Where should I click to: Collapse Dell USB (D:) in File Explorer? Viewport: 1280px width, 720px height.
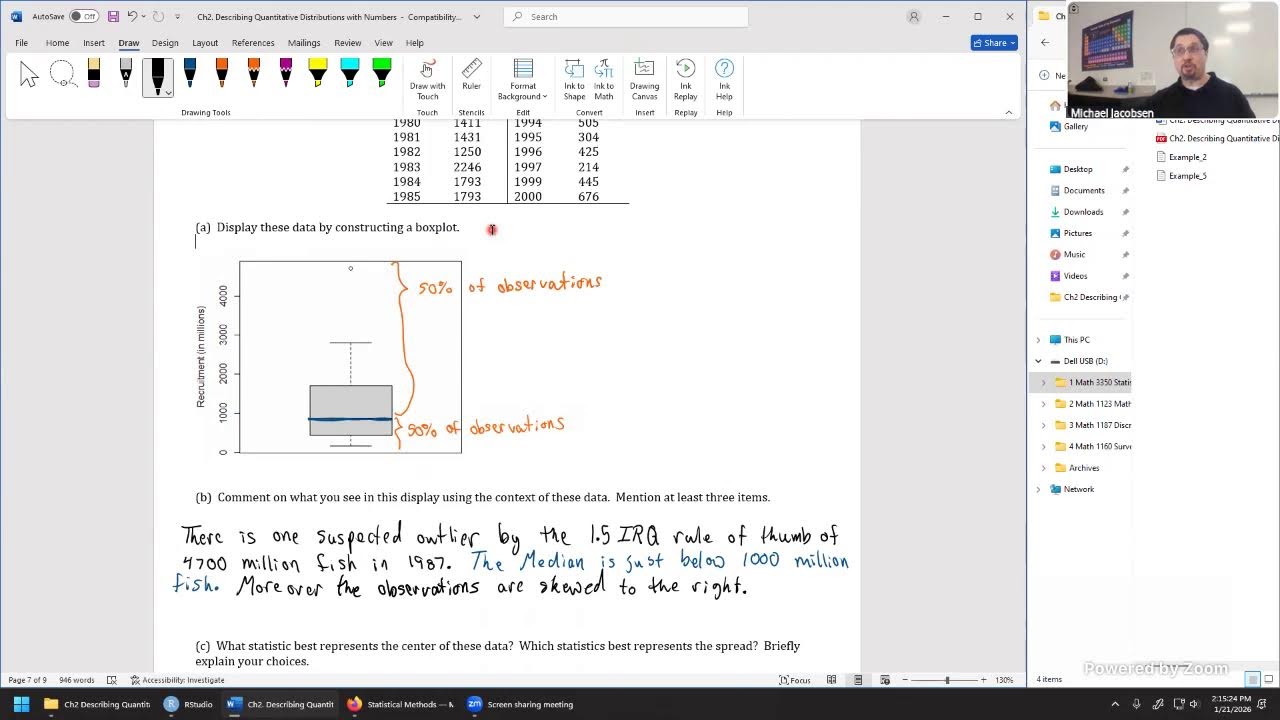(1038, 361)
